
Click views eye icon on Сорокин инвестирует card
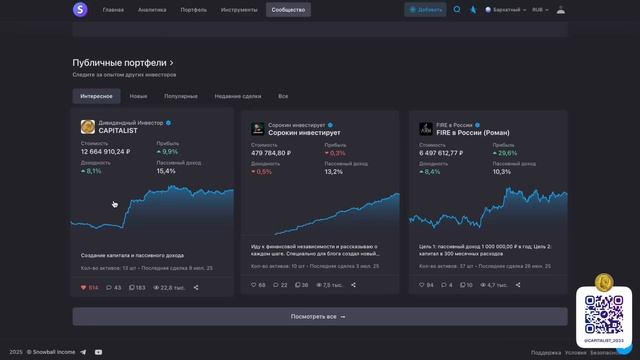[319, 285]
